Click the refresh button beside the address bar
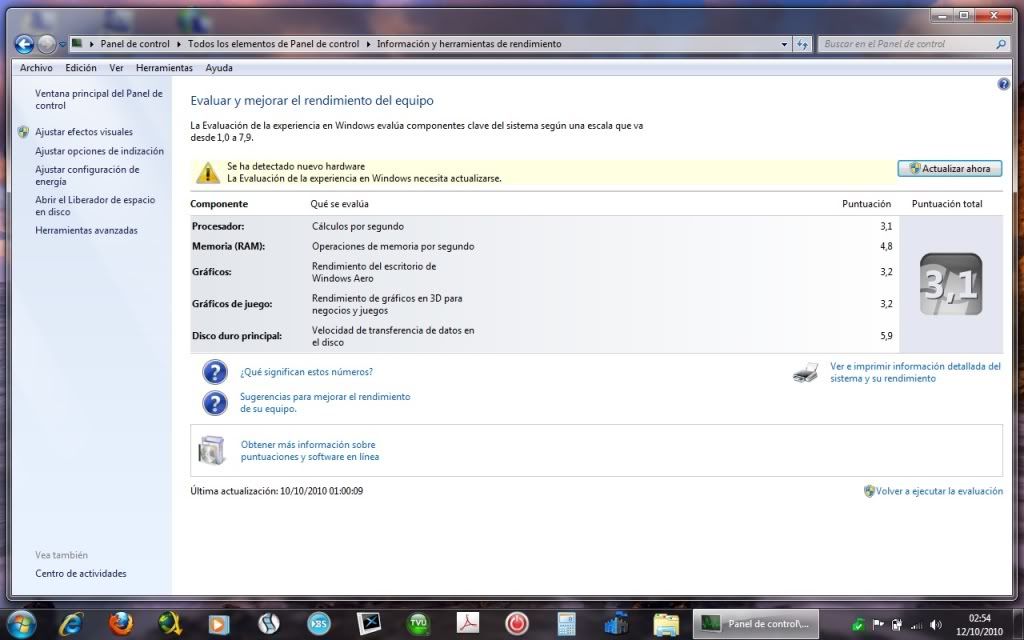Screen dimensions: 1024x640 (803, 44)
